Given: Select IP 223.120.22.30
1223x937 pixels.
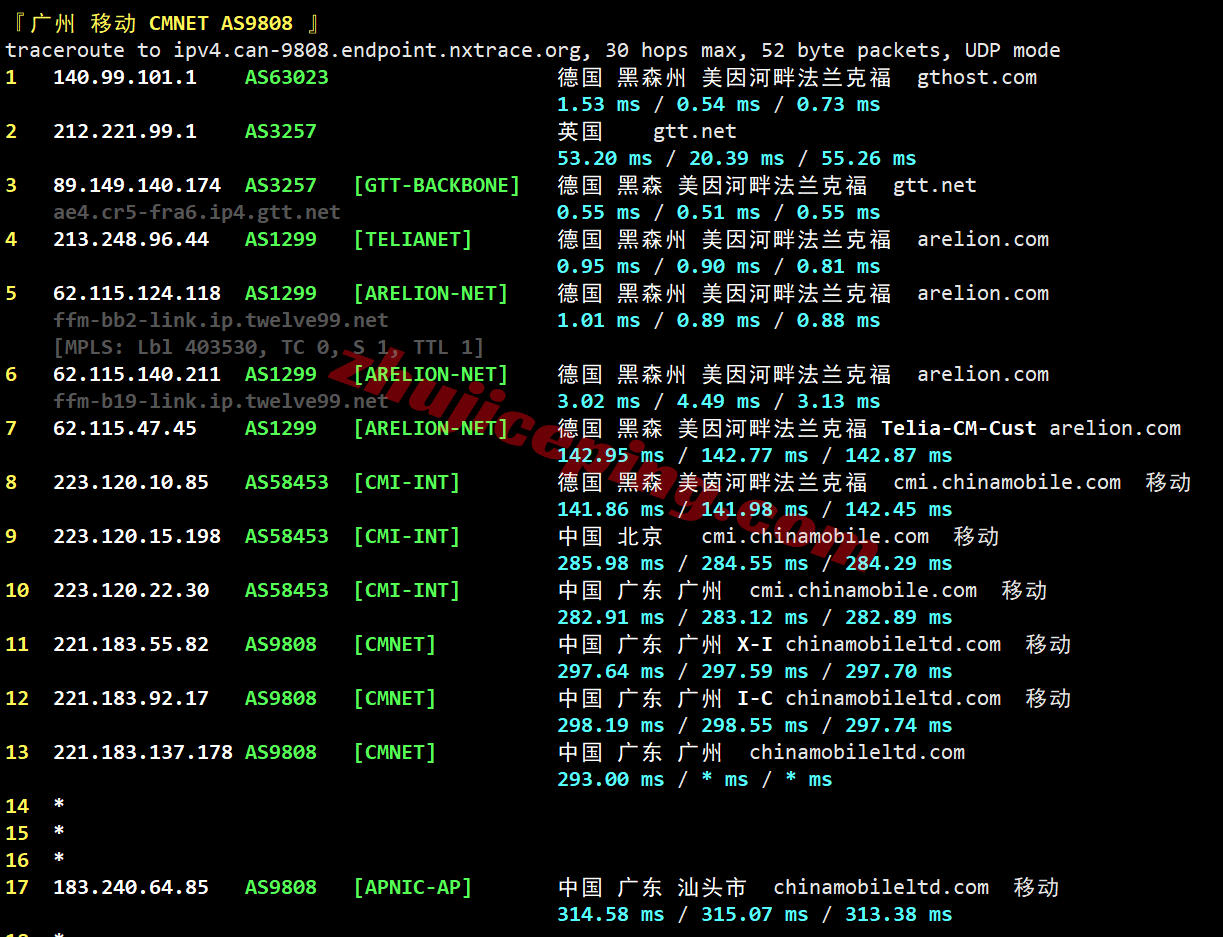Looking at the screenshot, I should click(x=131, y=590).
